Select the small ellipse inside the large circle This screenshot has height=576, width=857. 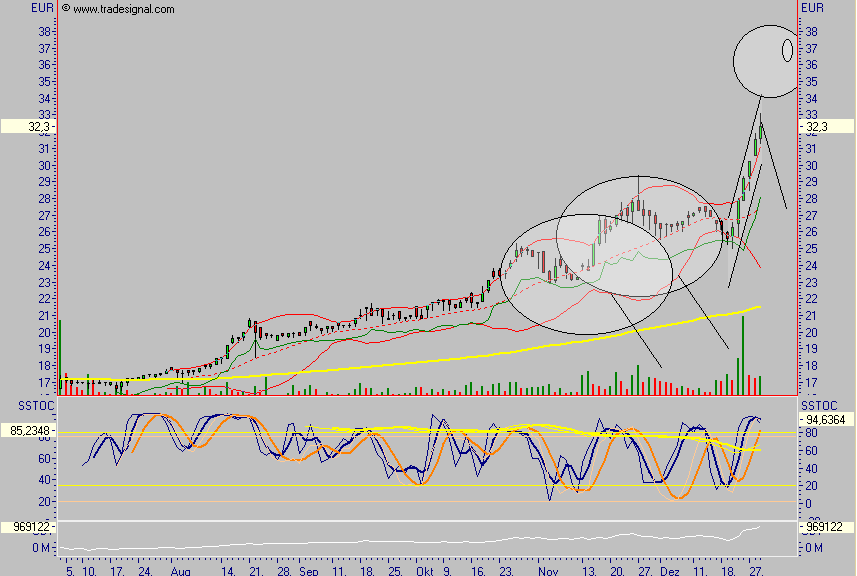(x=787, y=49)
